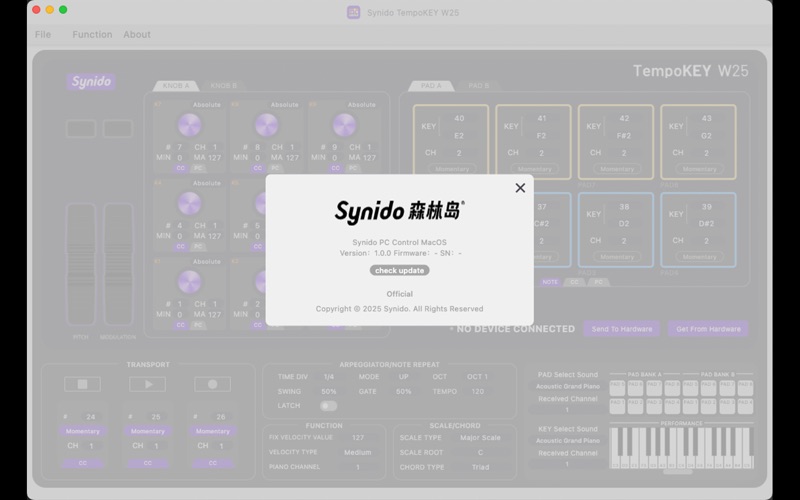Click the purple Synido logo badge
Viewport: 800px width, 500px height.
(x=91, y=82)
